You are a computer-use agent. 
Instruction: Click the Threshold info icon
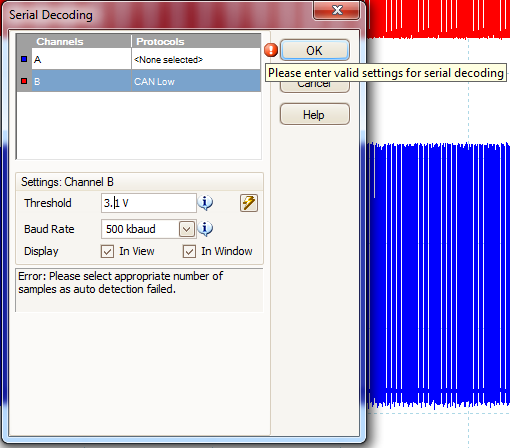point(205,203)
